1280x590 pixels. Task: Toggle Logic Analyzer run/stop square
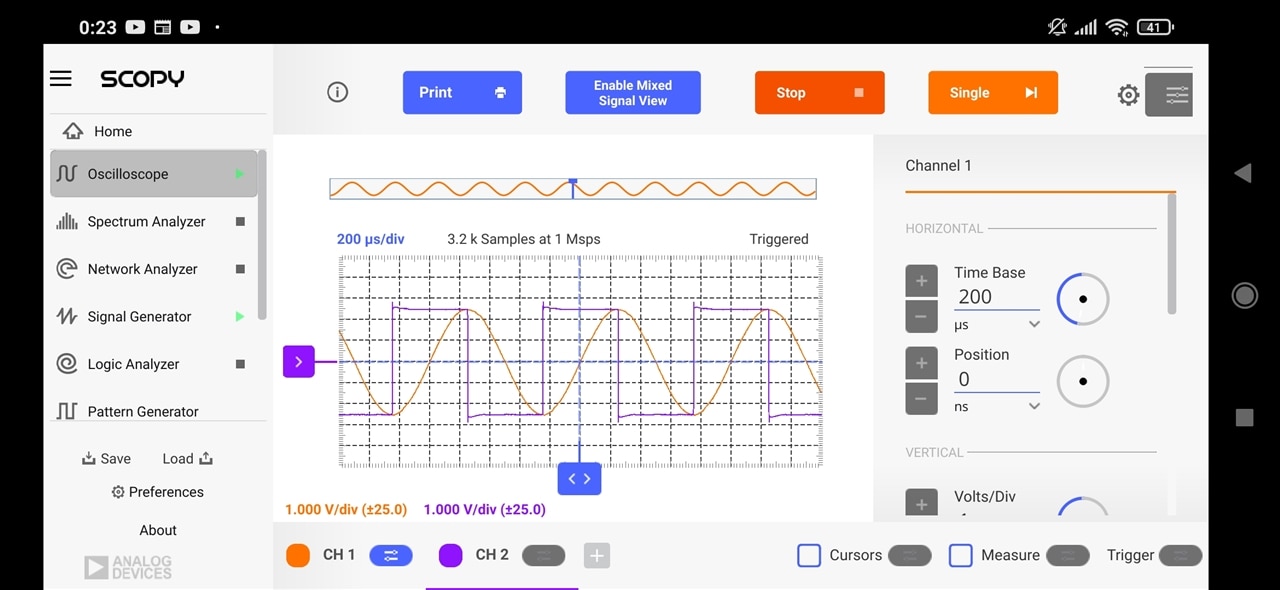pos(240,364)
